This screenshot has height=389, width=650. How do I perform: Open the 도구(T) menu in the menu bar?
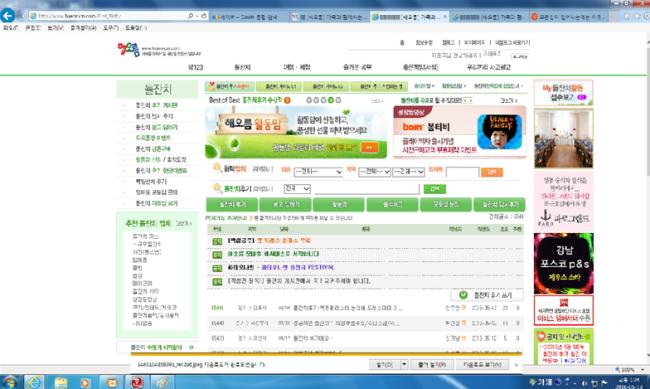tap(111, 28)
